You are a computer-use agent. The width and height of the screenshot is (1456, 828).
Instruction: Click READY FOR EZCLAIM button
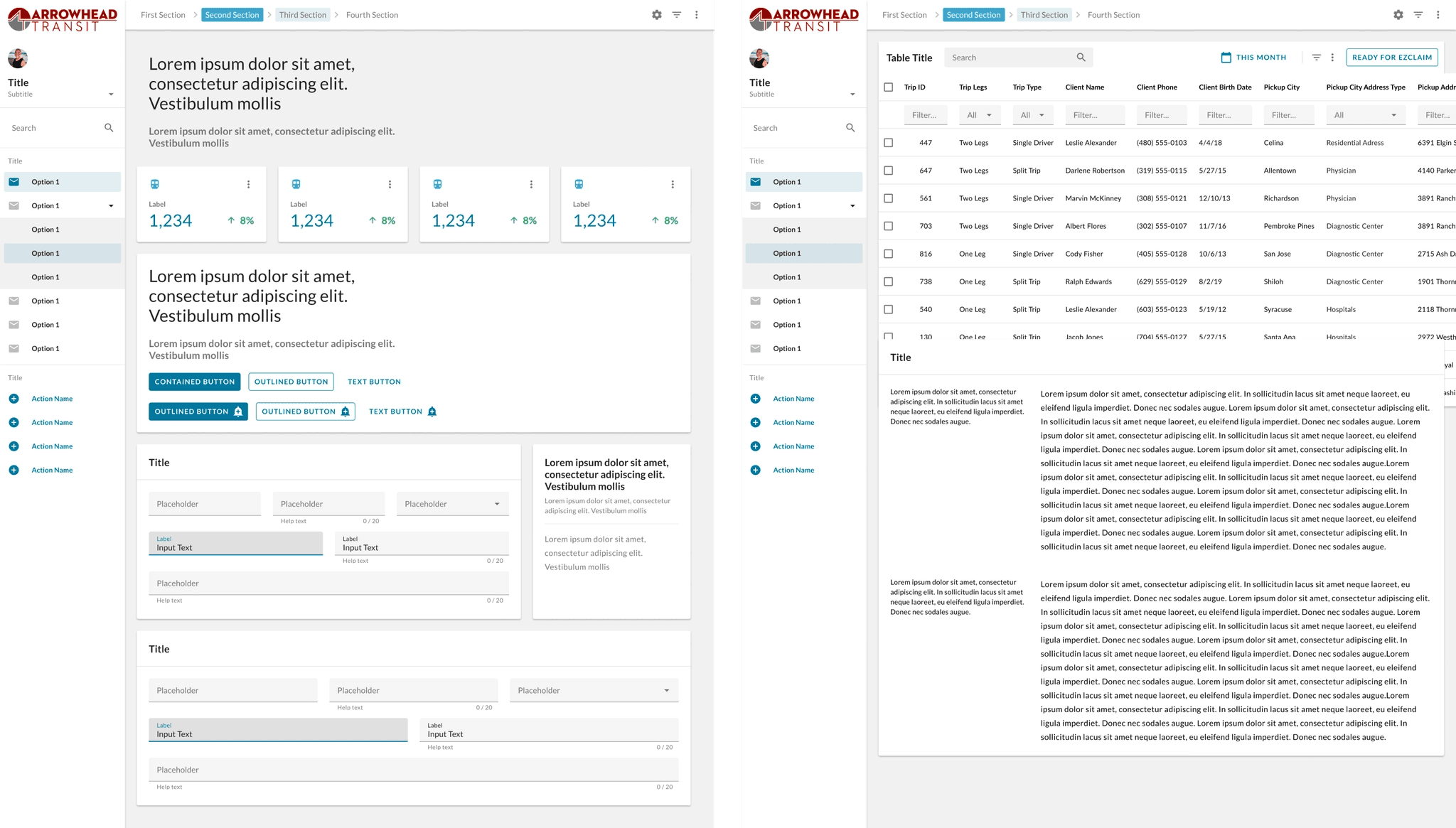tap(1391, 58)
